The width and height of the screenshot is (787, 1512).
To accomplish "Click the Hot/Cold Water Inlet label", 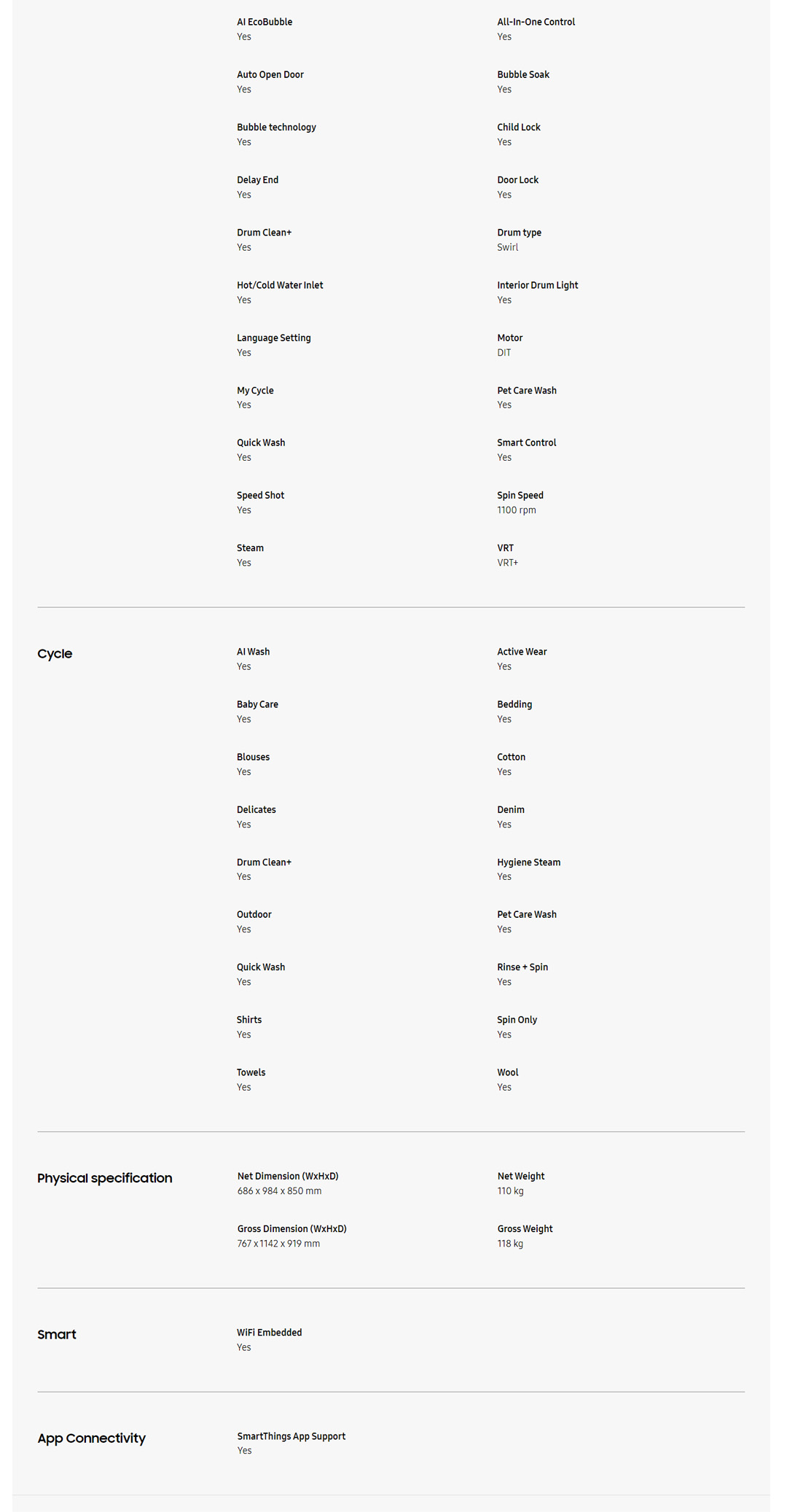I will [x=280, y=285].
